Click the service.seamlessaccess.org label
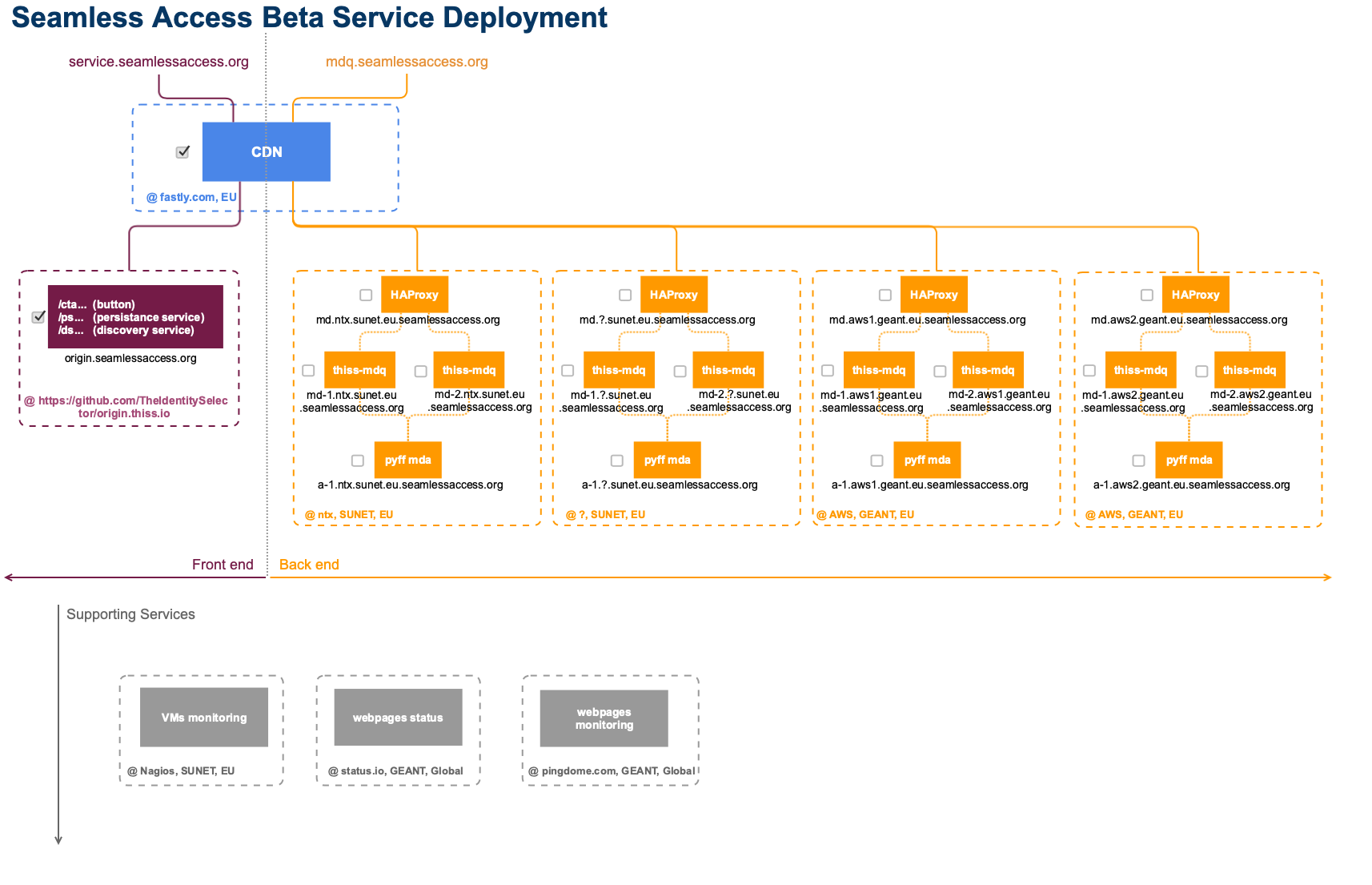Image resolution: width=1372 pixels, height=885 pixels. 158,62
